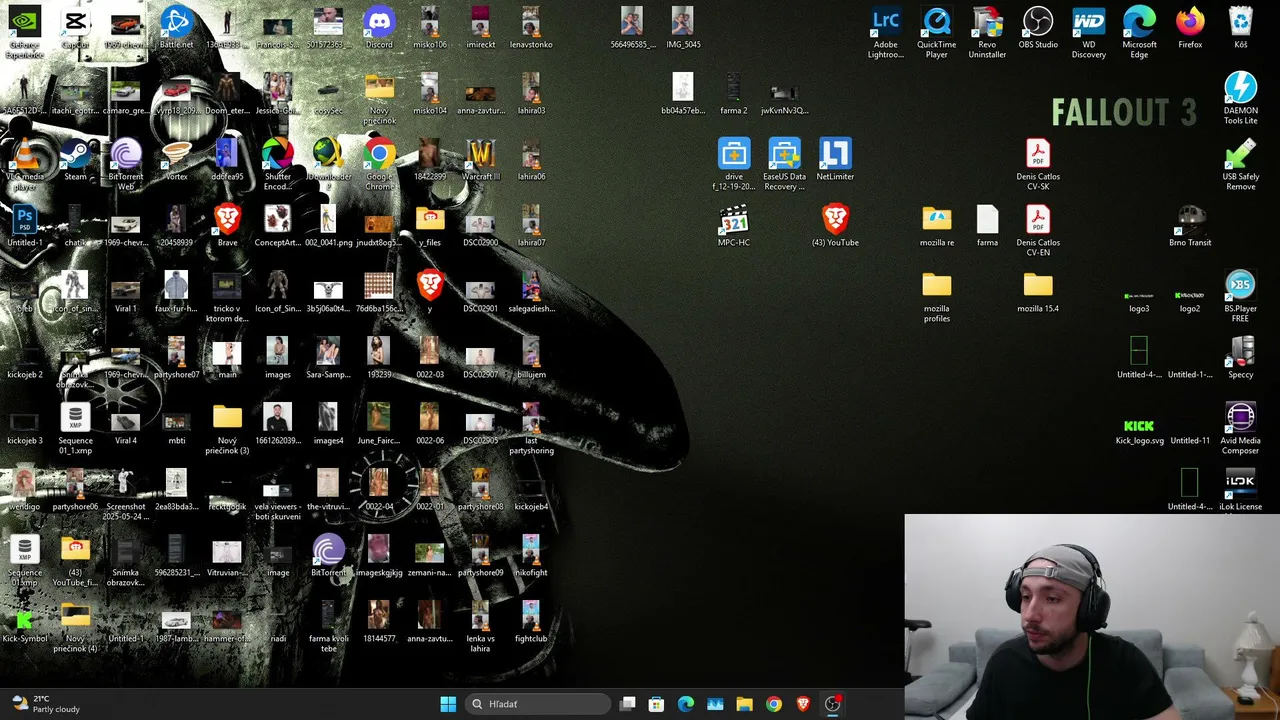Open the Partly cloudy weather widget
Screen dimensions: 1280x720
pos(45,704)
